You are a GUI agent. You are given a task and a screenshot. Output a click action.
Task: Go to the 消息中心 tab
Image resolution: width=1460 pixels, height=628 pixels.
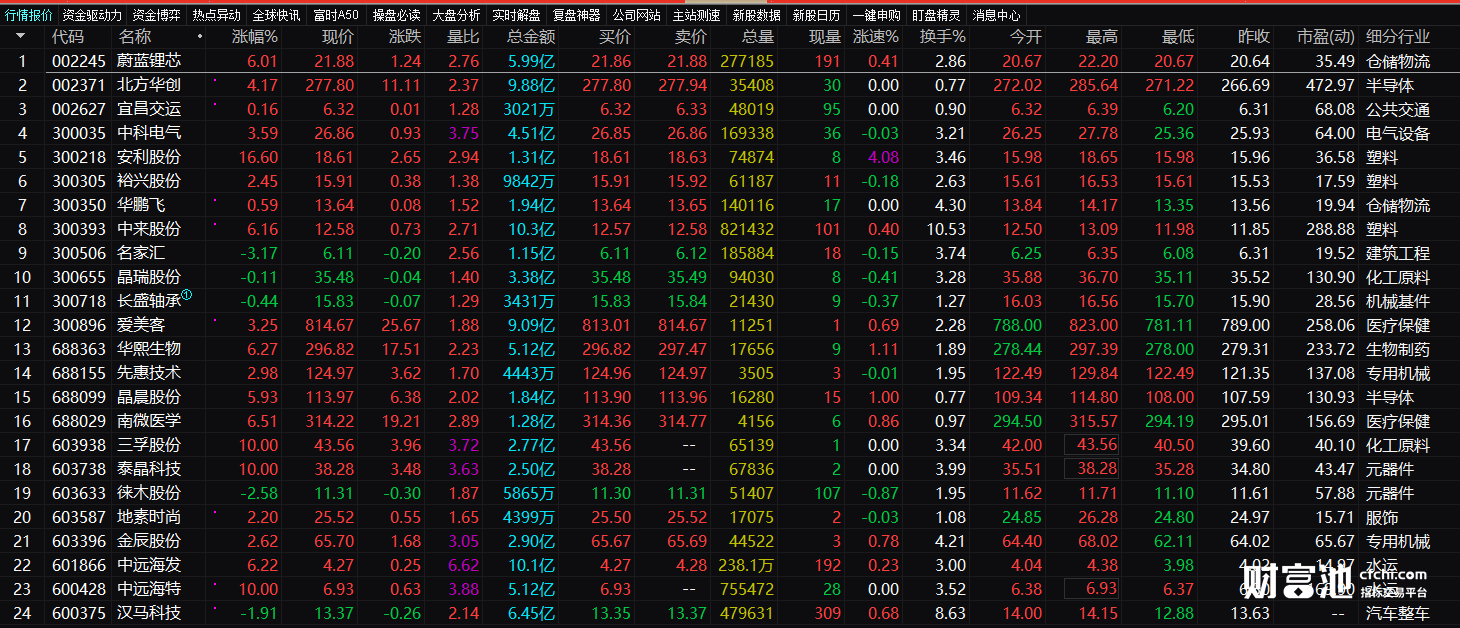[997, 15]
